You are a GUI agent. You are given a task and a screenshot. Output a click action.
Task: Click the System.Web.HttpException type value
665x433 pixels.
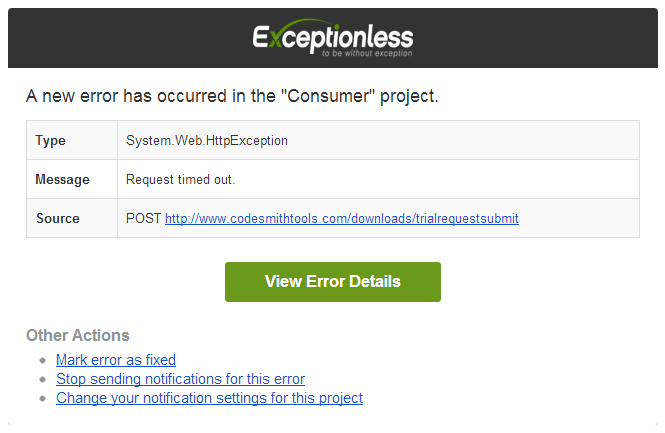pyautogui.click(x=207, y=141)
